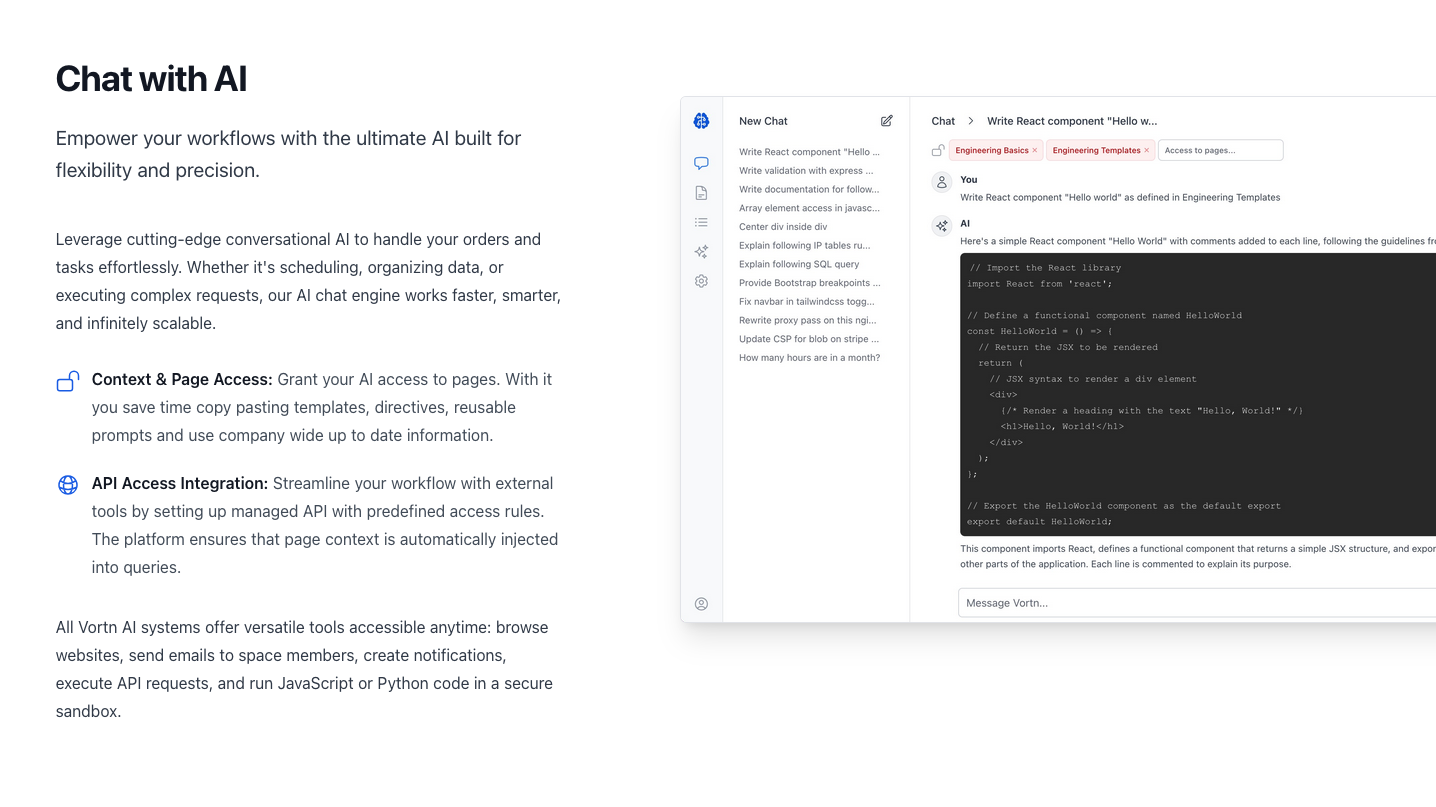Click the Vortn brain logo icon
The image size is (1436, 807).
pos(701,121)
